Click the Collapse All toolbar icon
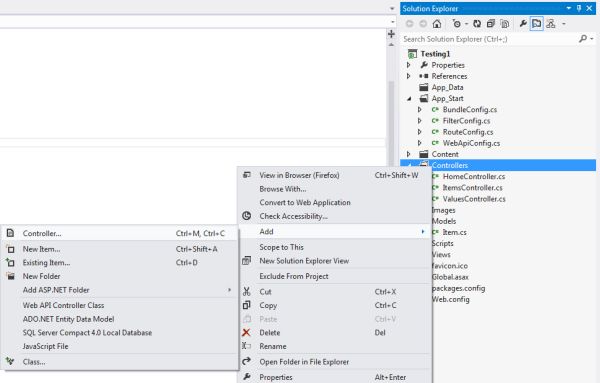Viewport: 600px width, 383px height. [491, 24]
